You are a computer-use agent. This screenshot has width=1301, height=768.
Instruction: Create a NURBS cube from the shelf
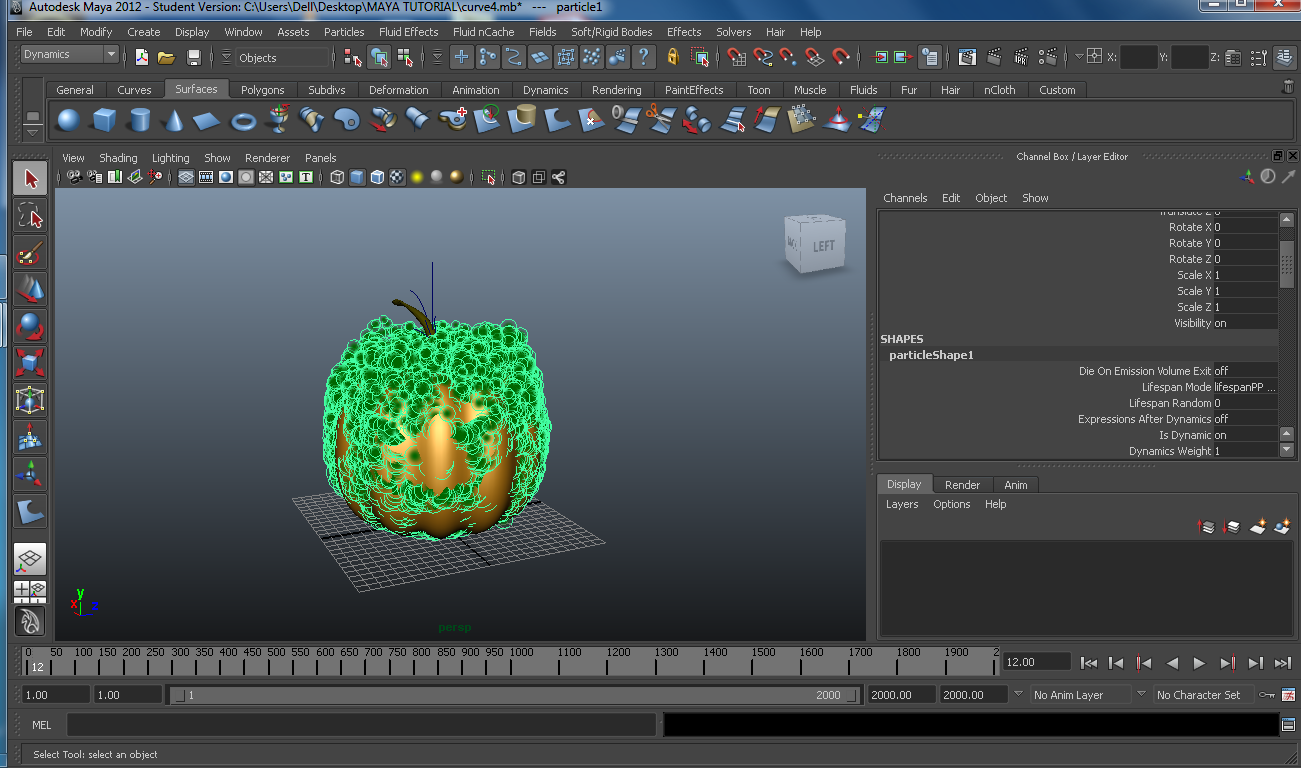point(104,120)
